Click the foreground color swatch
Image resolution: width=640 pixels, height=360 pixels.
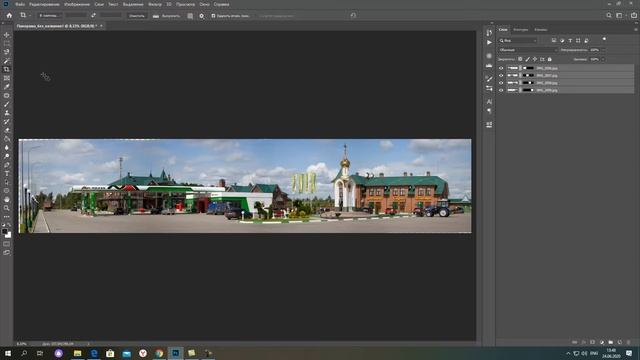5,231
